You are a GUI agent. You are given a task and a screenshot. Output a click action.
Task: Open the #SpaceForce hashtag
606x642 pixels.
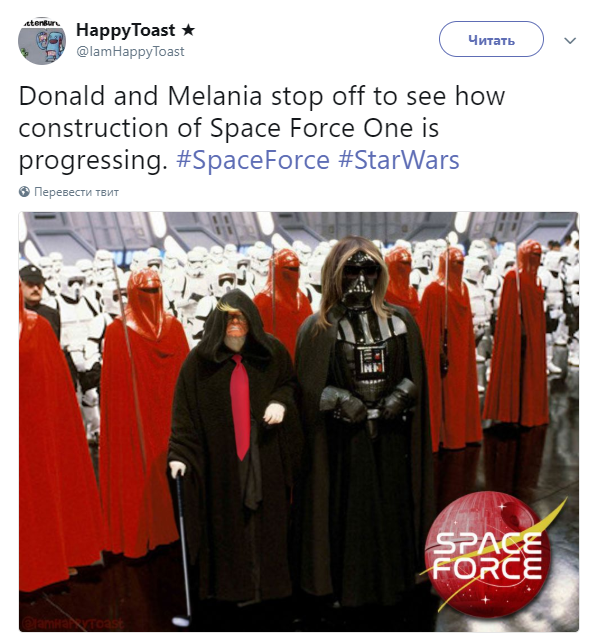click(x=253, y=160)
